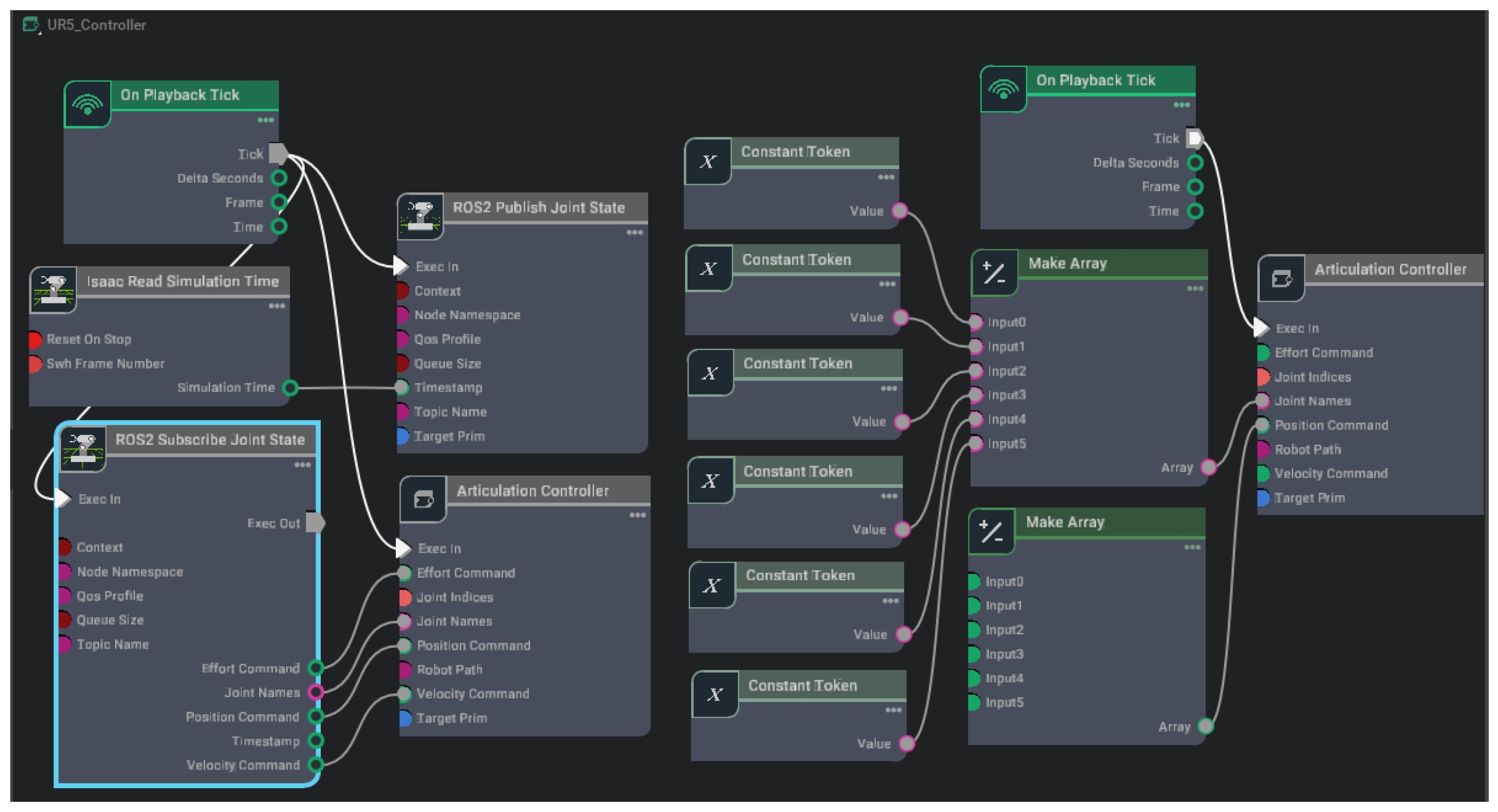
Task: Click the ROS2 Publish Joint State robot icon
Action: click(420, 216)
